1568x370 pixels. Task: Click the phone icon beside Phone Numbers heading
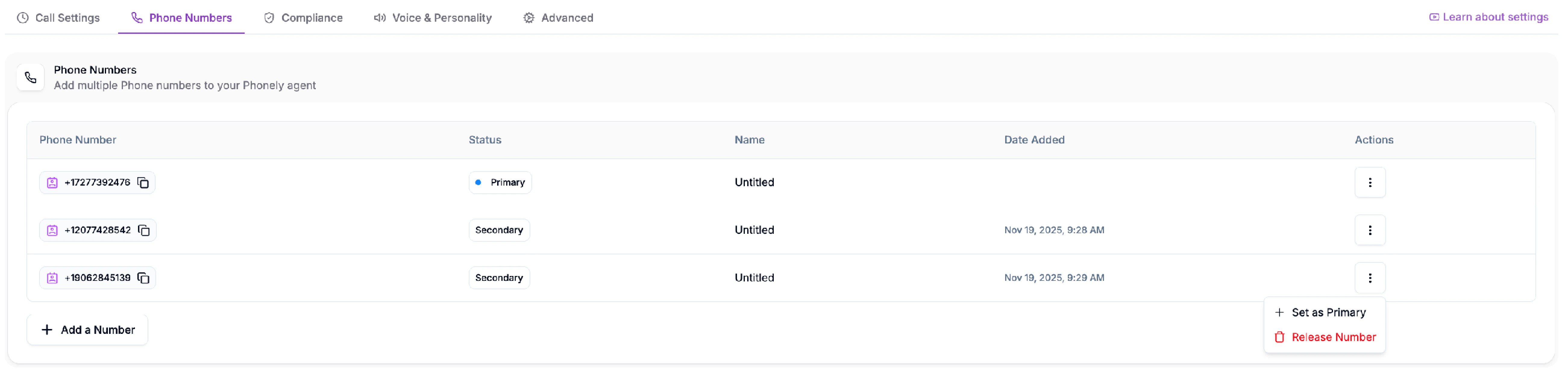30,77
